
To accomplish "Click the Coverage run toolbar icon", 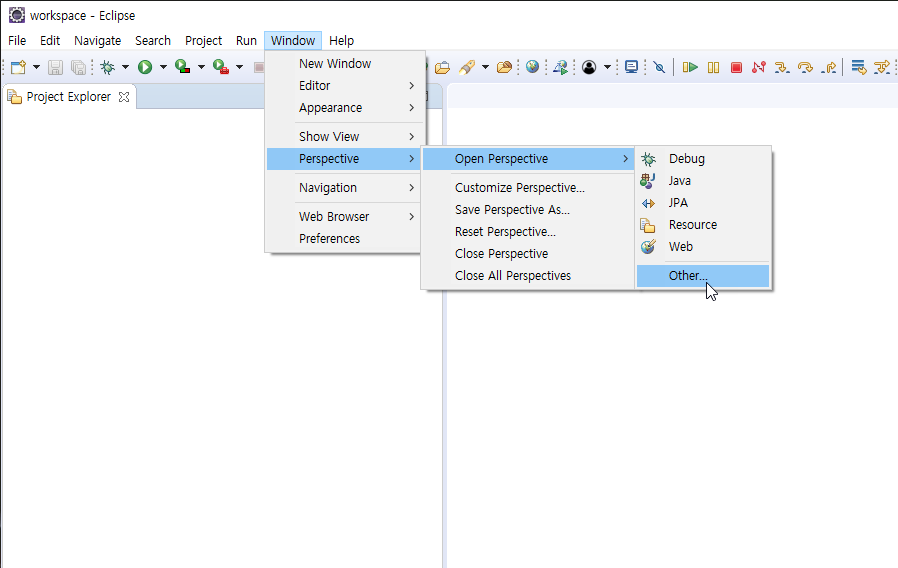I will point(183,67).
